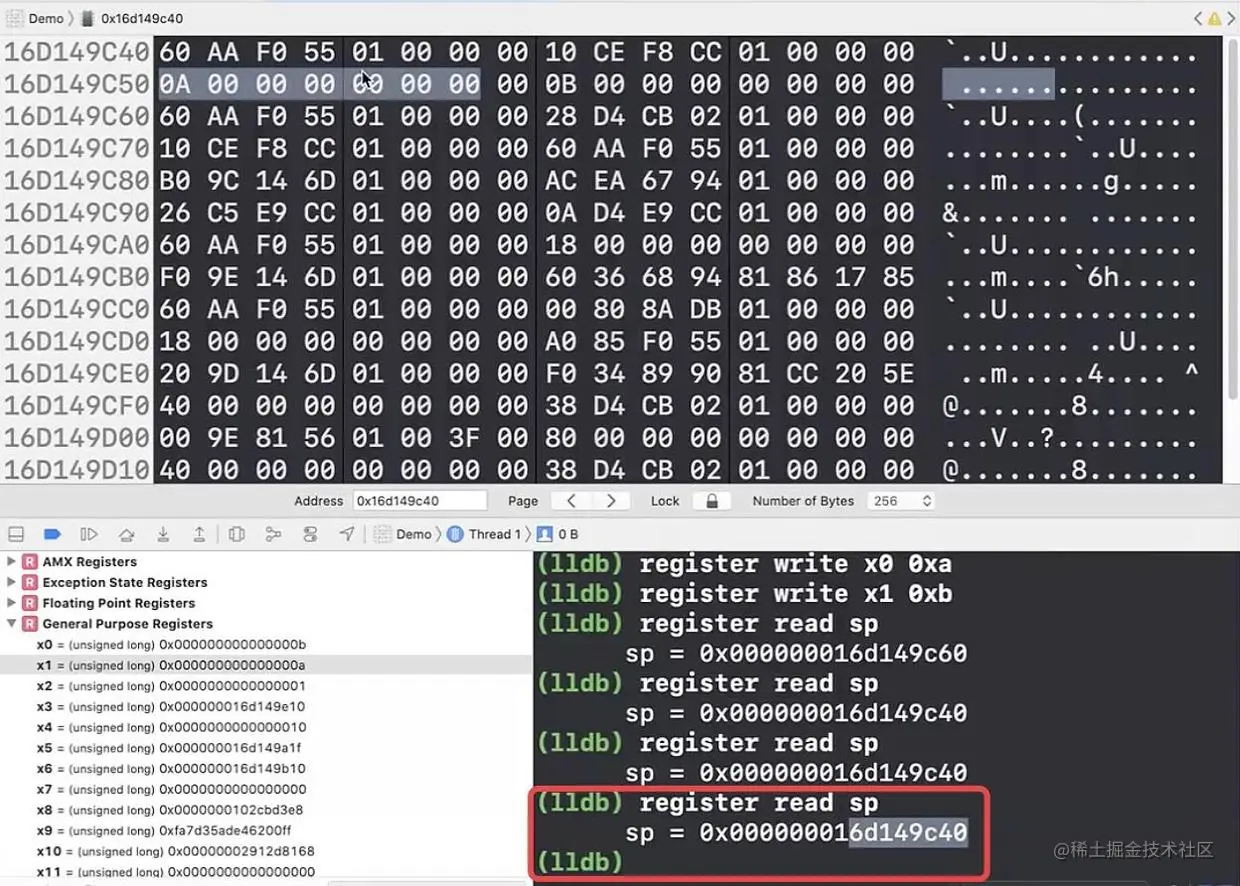Open the Debug View Hierarchy icon
Image resolution: width=1240 pixels, height=886 pixels.
[237, 534]
